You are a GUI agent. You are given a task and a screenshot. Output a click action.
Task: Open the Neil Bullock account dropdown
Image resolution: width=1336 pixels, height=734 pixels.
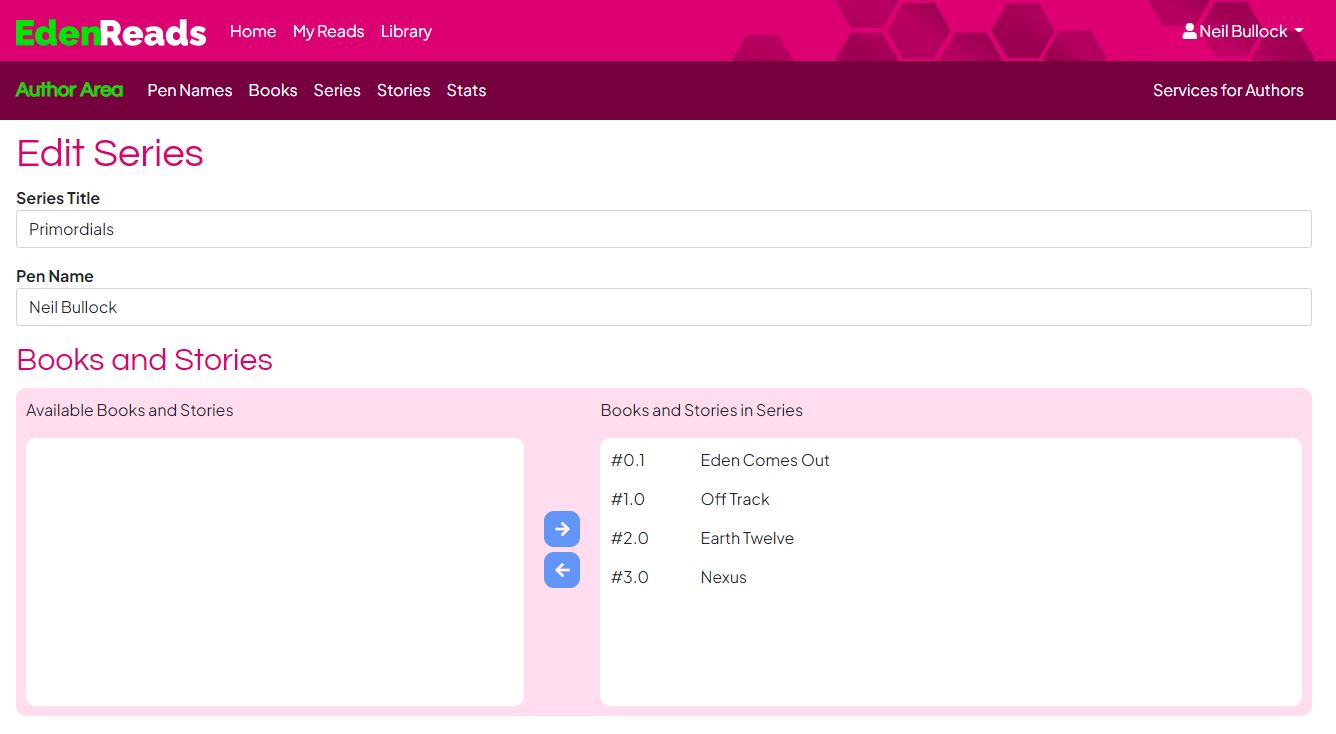pos(1243,31)
